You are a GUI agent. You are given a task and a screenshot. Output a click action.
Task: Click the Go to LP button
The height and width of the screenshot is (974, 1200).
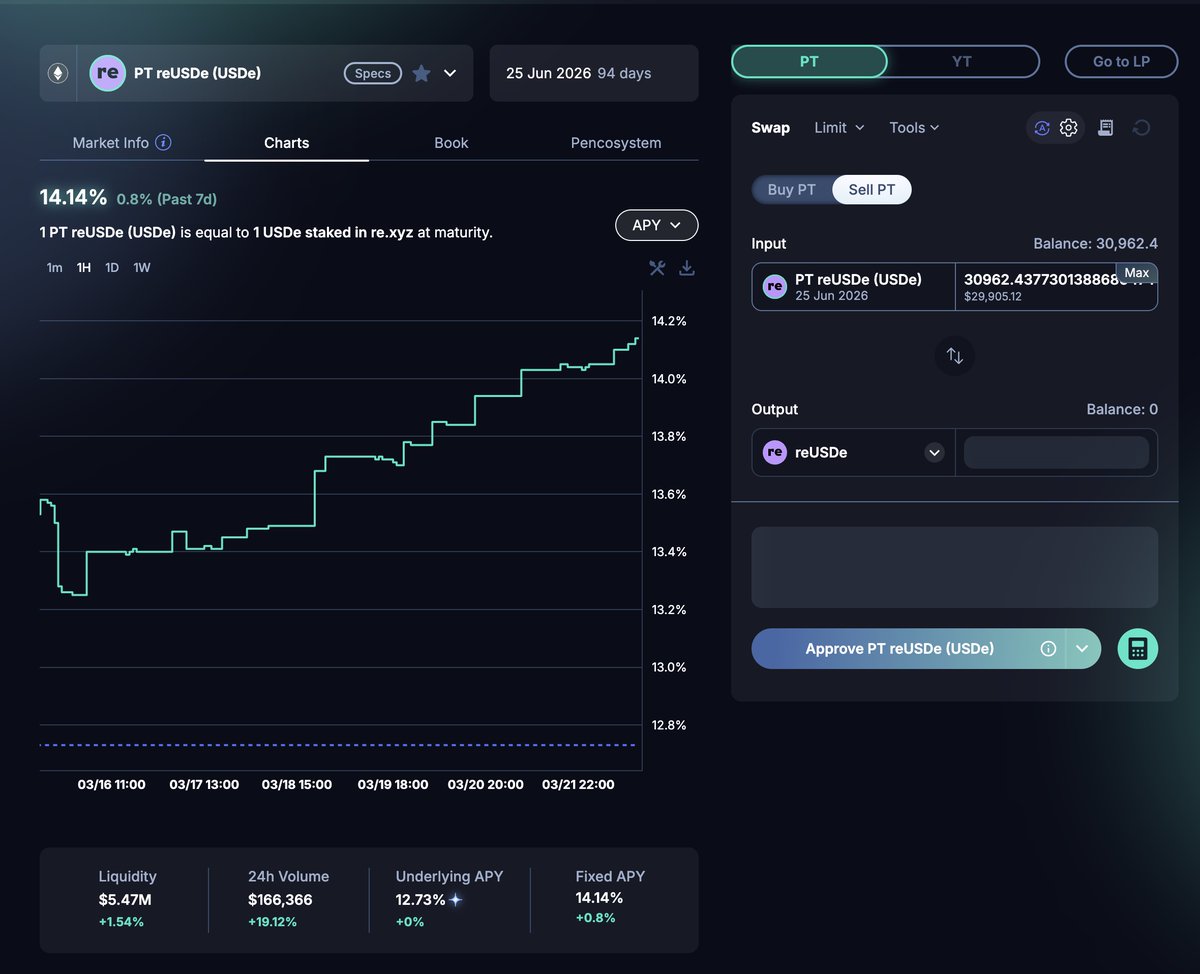1121,62
